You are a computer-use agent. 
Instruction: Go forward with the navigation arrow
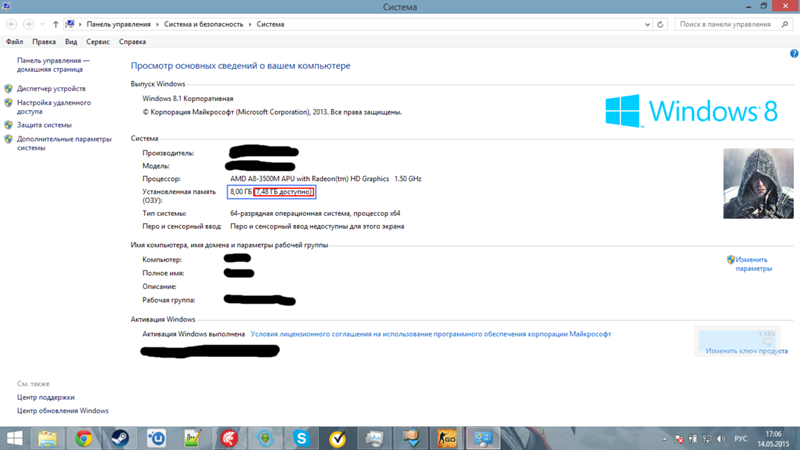pyautogui.click(x=29, y=24)
